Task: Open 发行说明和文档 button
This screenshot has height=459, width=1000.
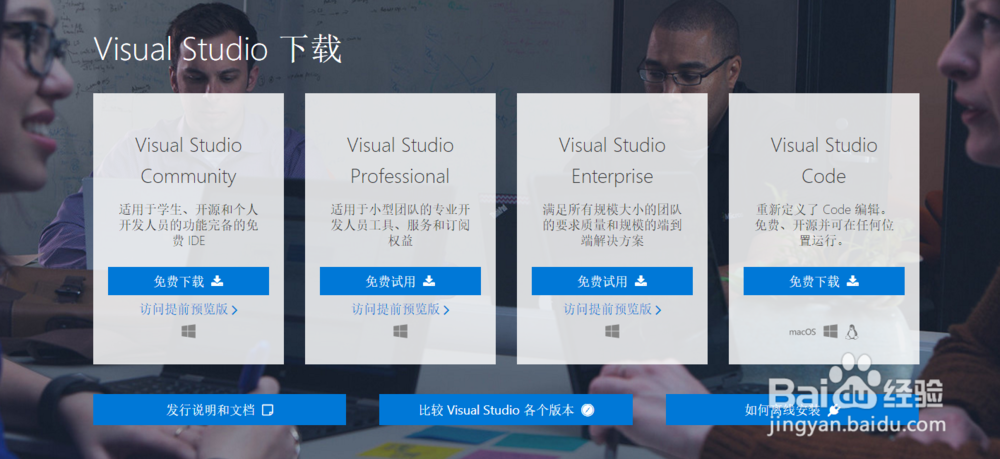Action: tap(219, 409)
